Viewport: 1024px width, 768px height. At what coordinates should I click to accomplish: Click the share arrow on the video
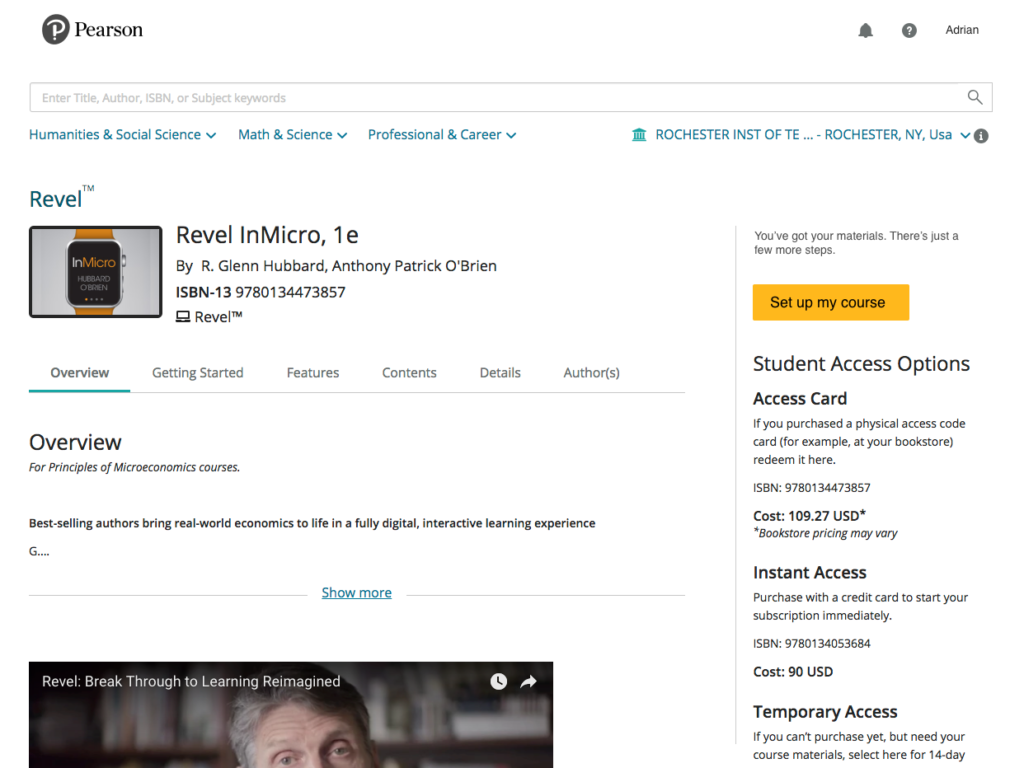click(528, 681)
